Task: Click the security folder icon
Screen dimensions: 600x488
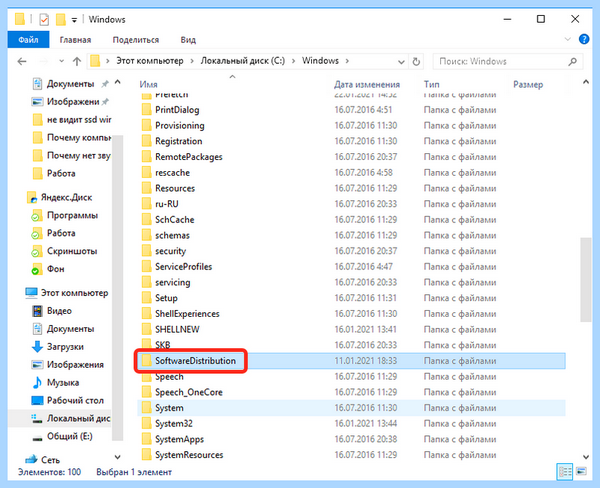Action: pos(146,251)
